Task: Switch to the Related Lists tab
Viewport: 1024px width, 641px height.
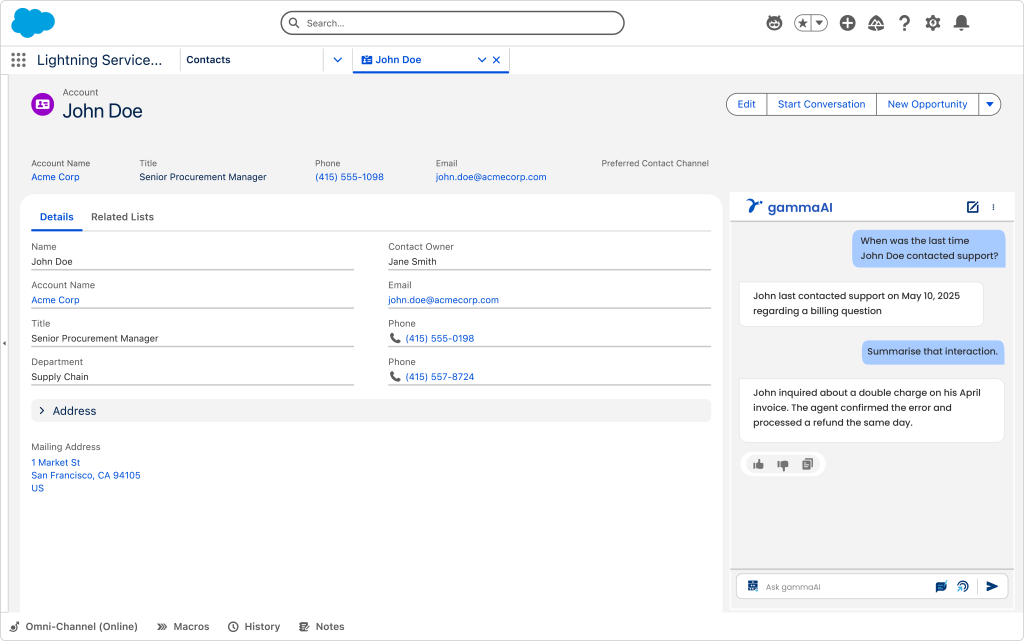Action: (122, 217)
